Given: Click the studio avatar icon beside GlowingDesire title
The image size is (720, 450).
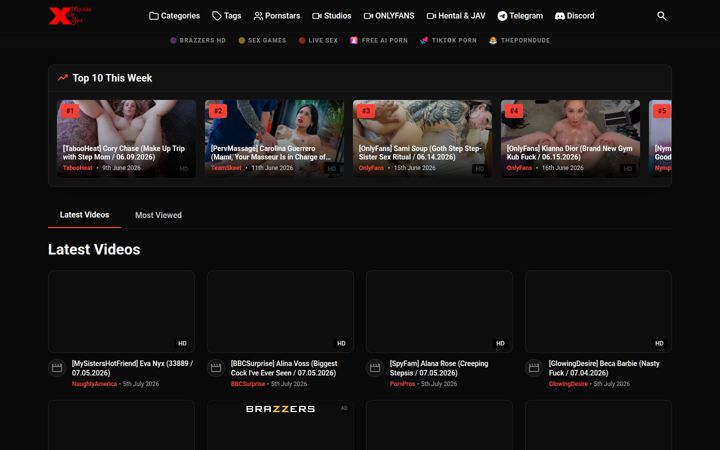Looking at the screenshot, I should (534, 368).
